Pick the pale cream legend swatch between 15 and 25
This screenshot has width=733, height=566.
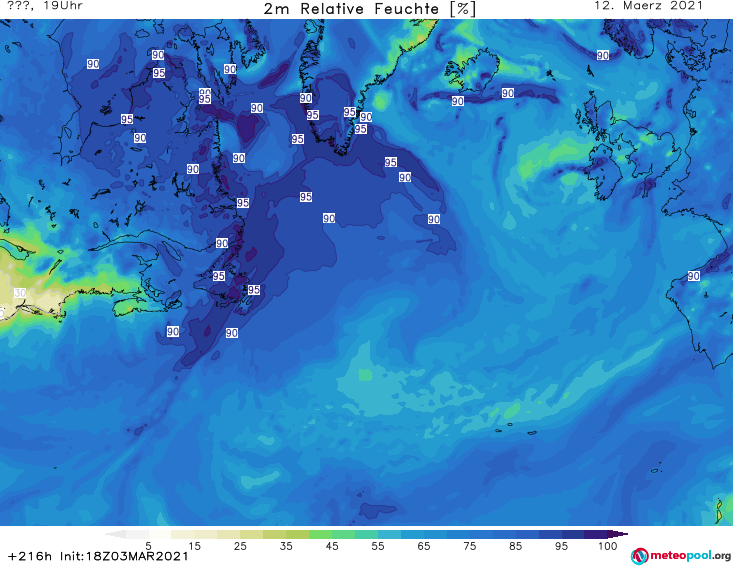tap(205, 534)
